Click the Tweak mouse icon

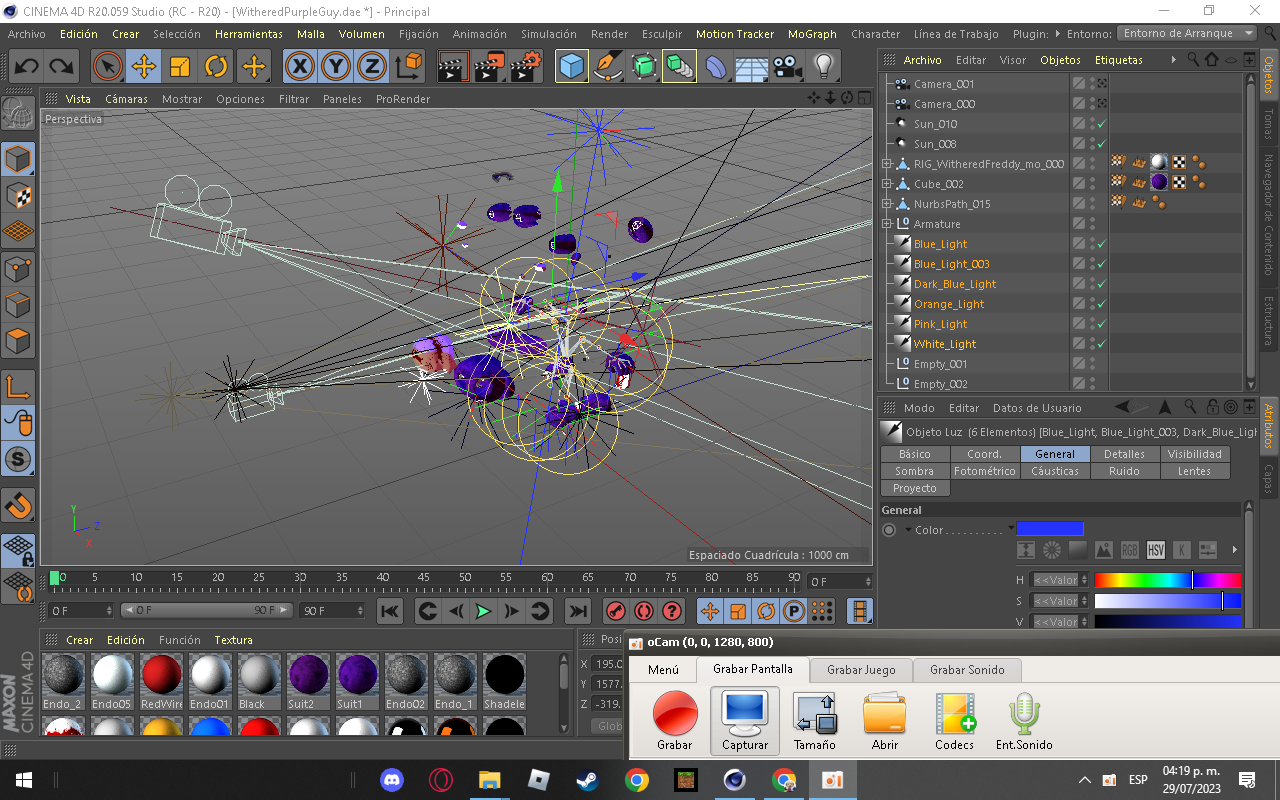coord(18,423)
